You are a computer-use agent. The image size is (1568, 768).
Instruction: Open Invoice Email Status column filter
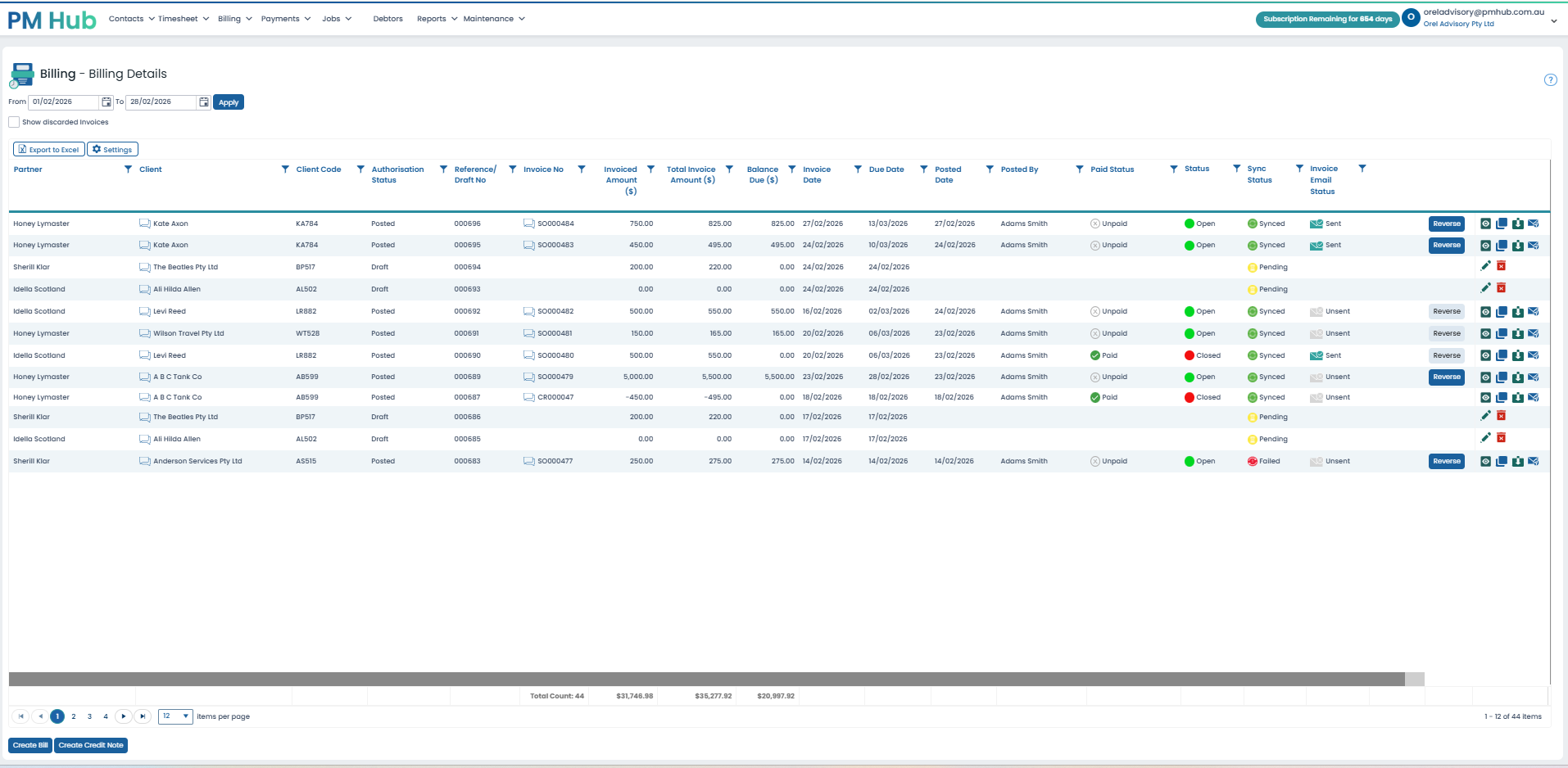pyautogui.click(x=1362, y=169)
